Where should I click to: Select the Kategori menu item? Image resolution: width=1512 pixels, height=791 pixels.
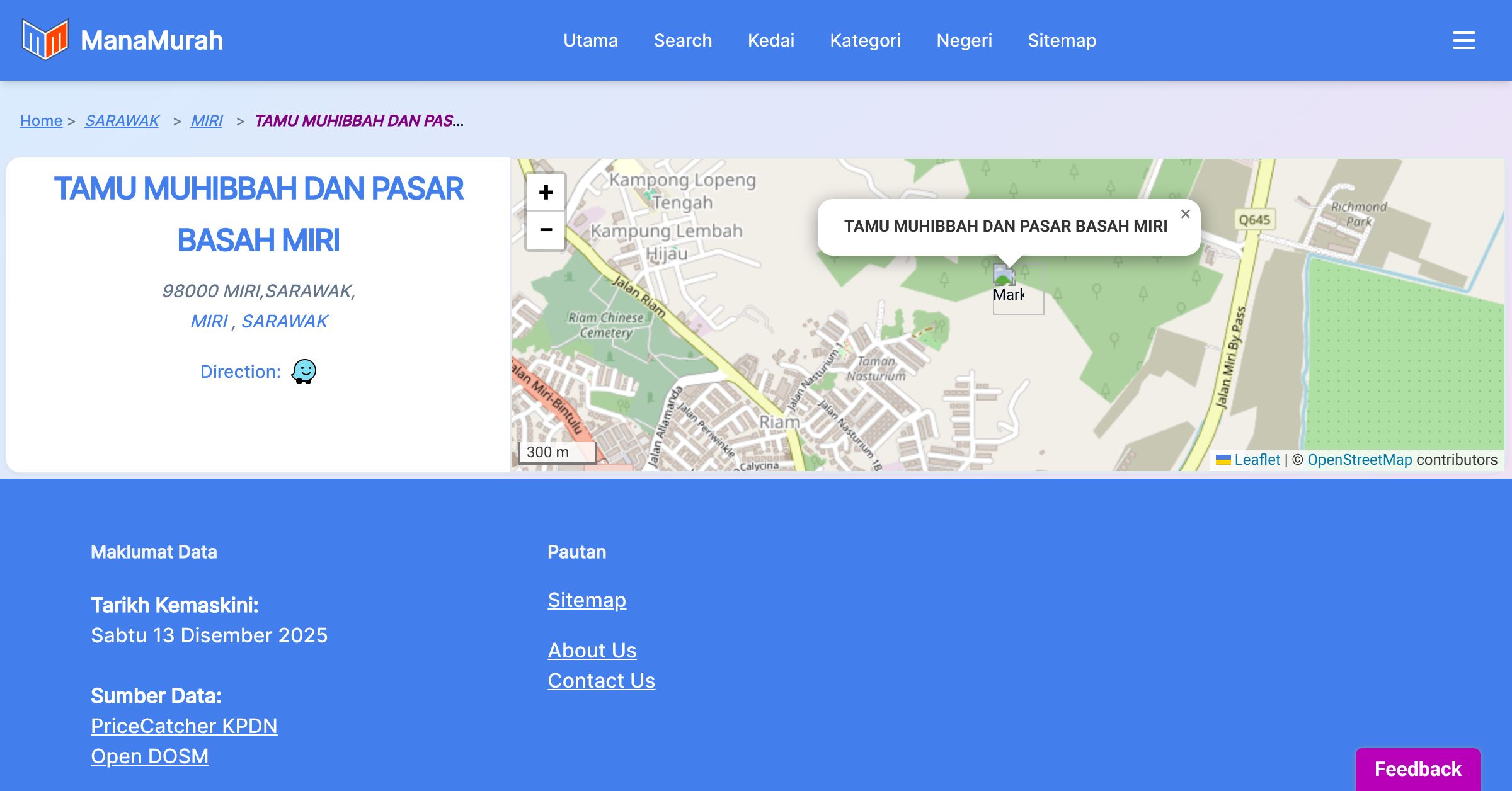pyautogui.click(x=865, y=40)
